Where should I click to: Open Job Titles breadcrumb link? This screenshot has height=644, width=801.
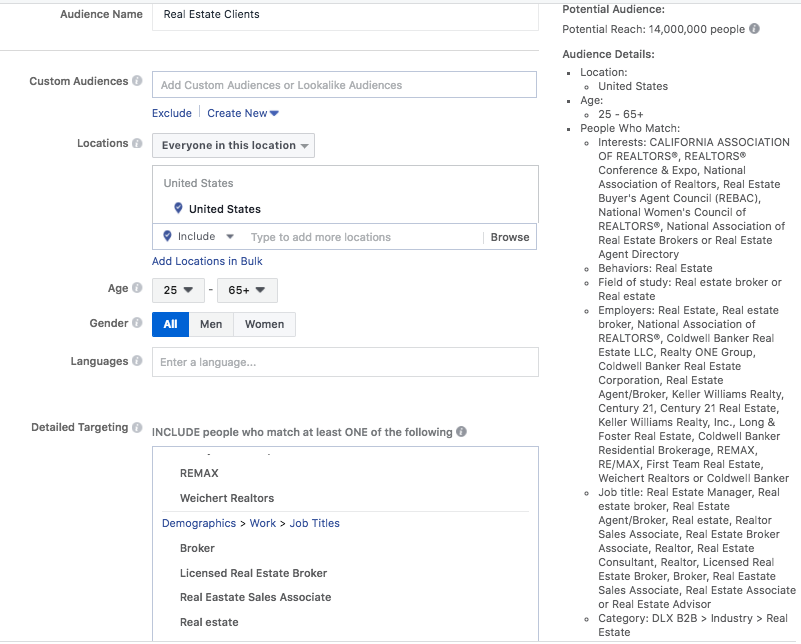tap(315, 523)
